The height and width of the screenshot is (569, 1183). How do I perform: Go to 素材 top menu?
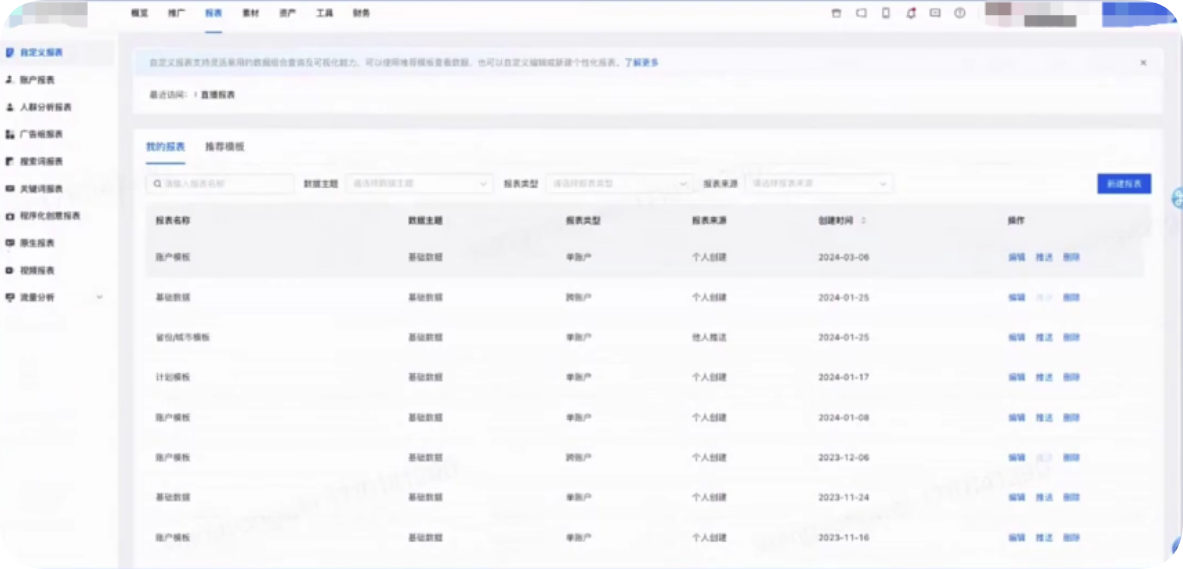point(250,13)
